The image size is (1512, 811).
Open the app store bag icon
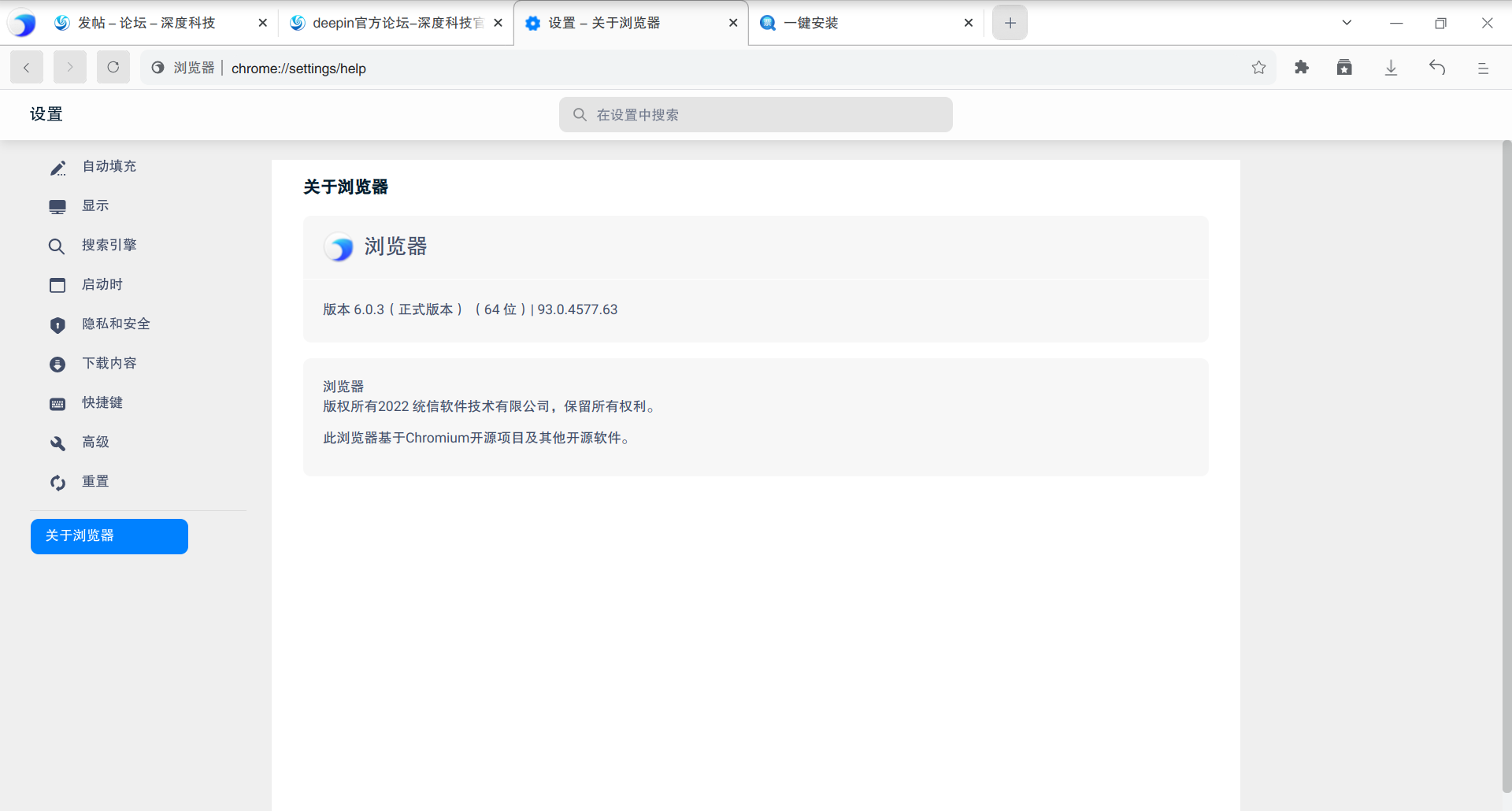(x=1344, y=68)
